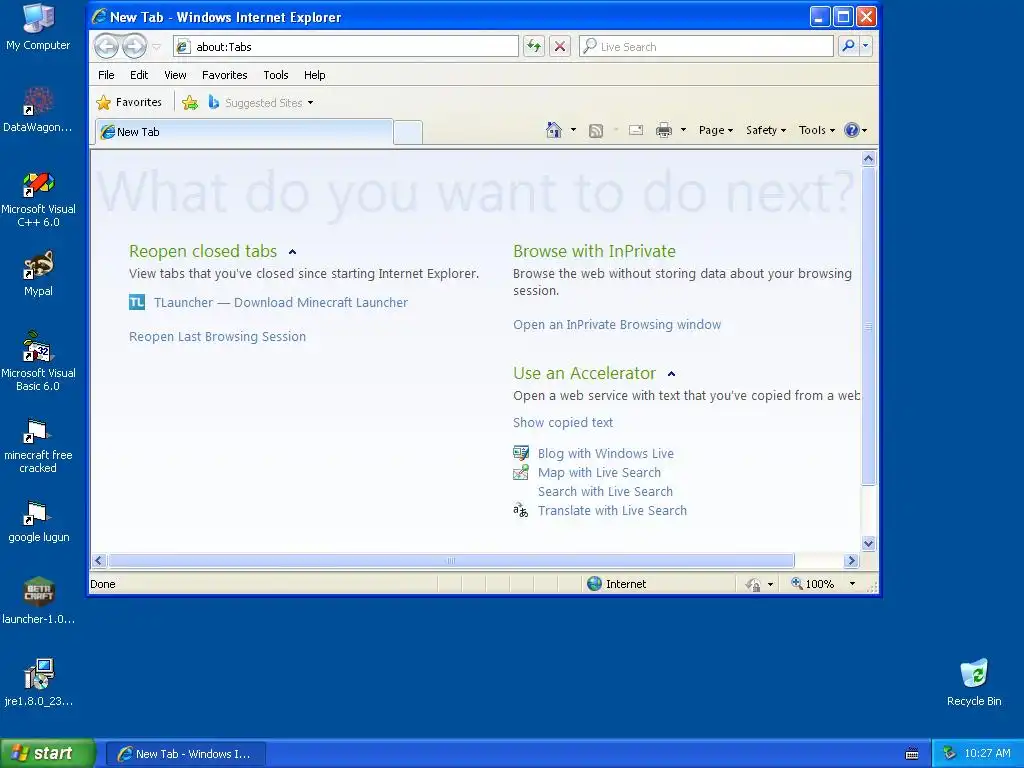
Task: Click the Show copied text link
Action: click(x=563, y=423)
